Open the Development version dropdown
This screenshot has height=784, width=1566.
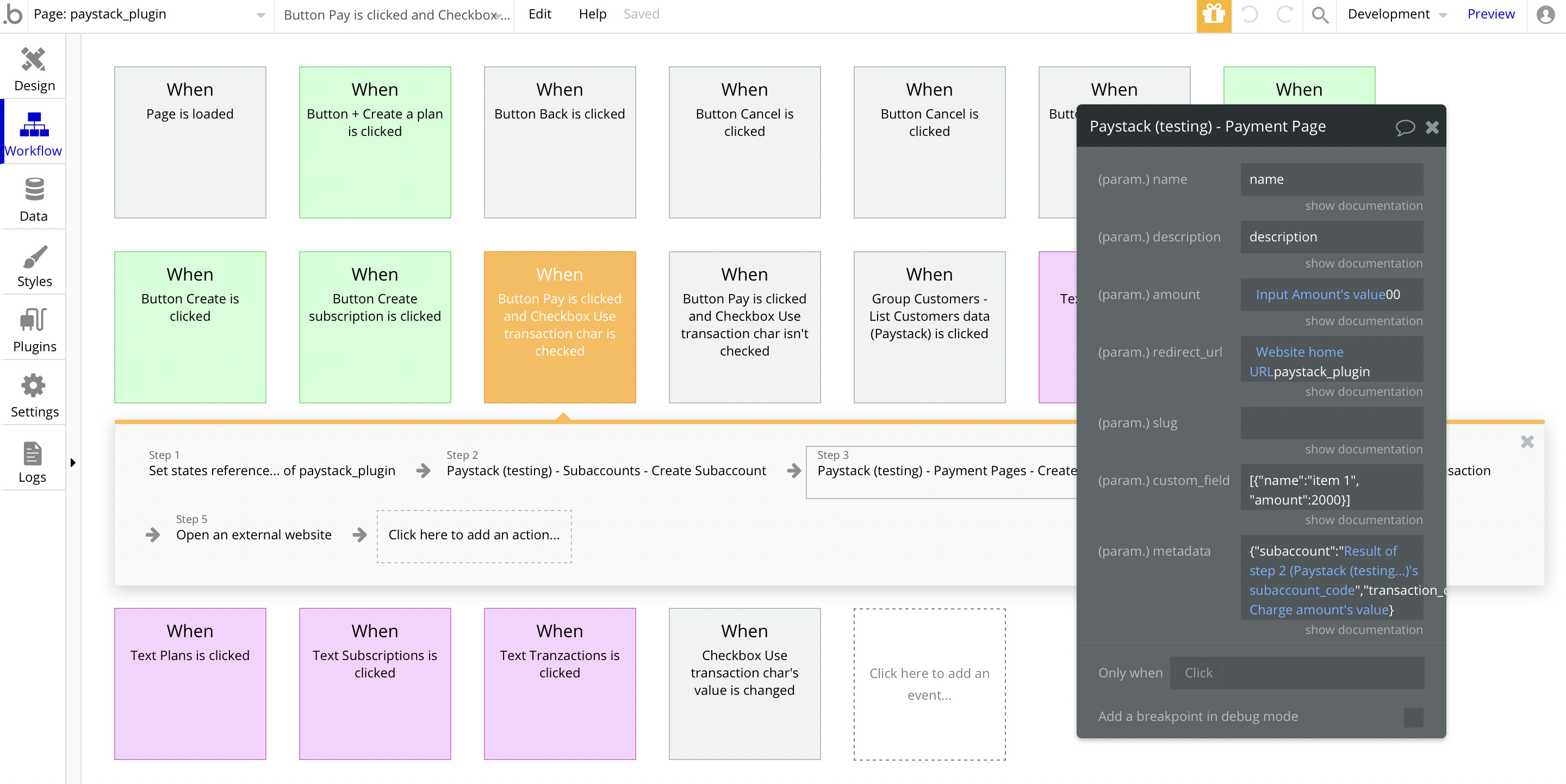(1397, 15)
